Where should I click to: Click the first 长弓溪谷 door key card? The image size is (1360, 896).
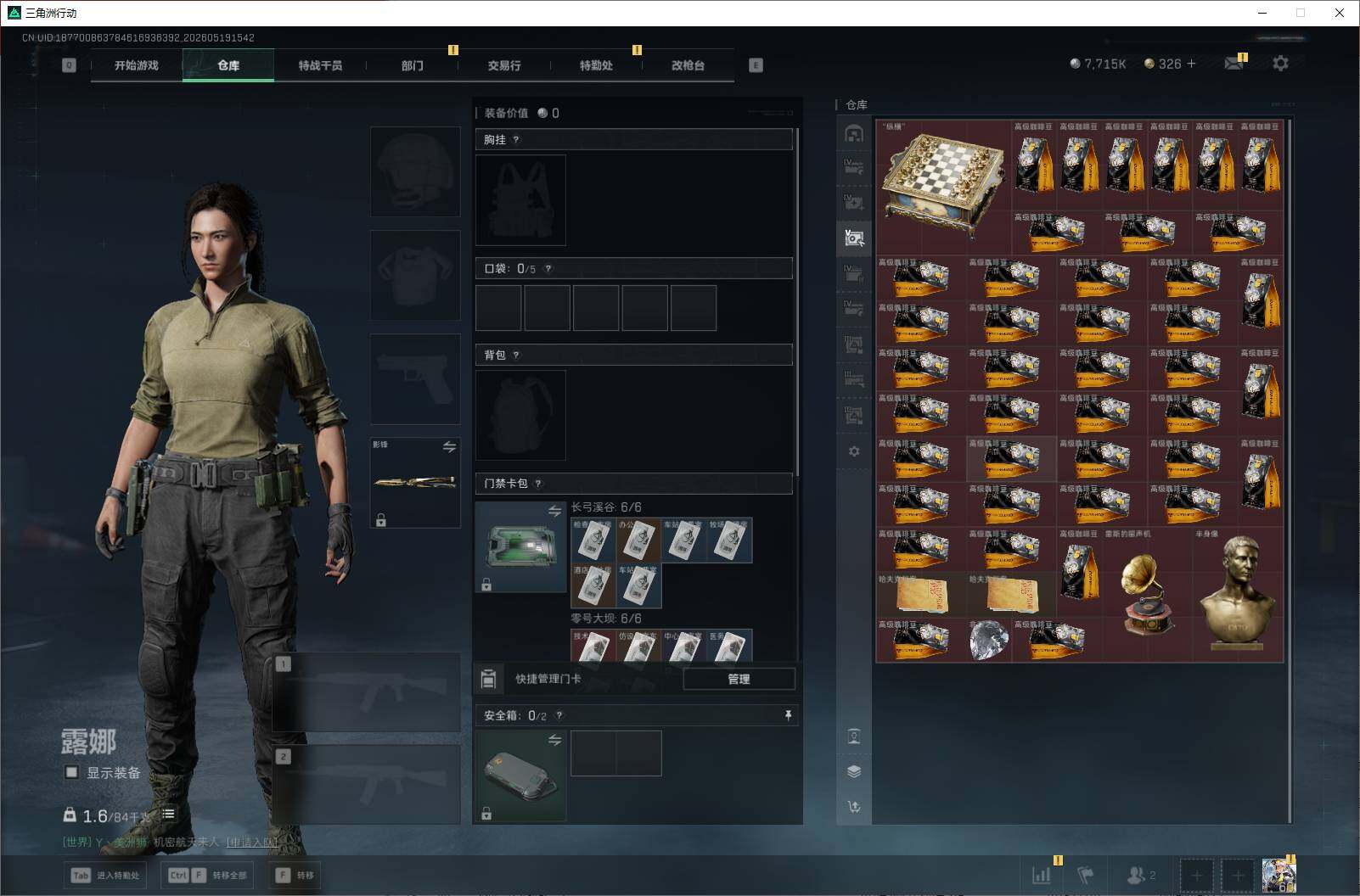coord(593,540)
